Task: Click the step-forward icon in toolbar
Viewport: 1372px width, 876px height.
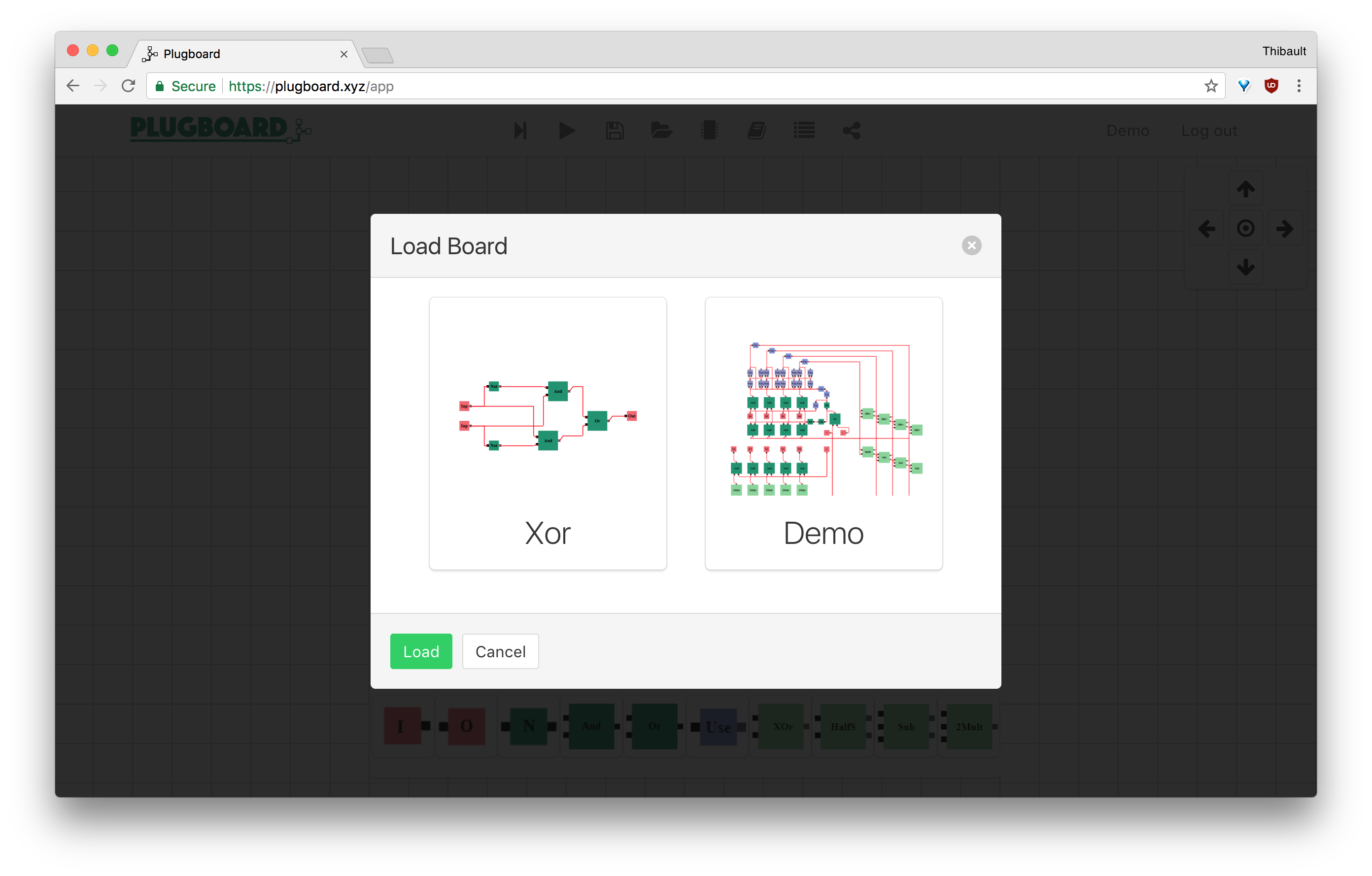Action: pyautogui.click(x=519, y=131)
